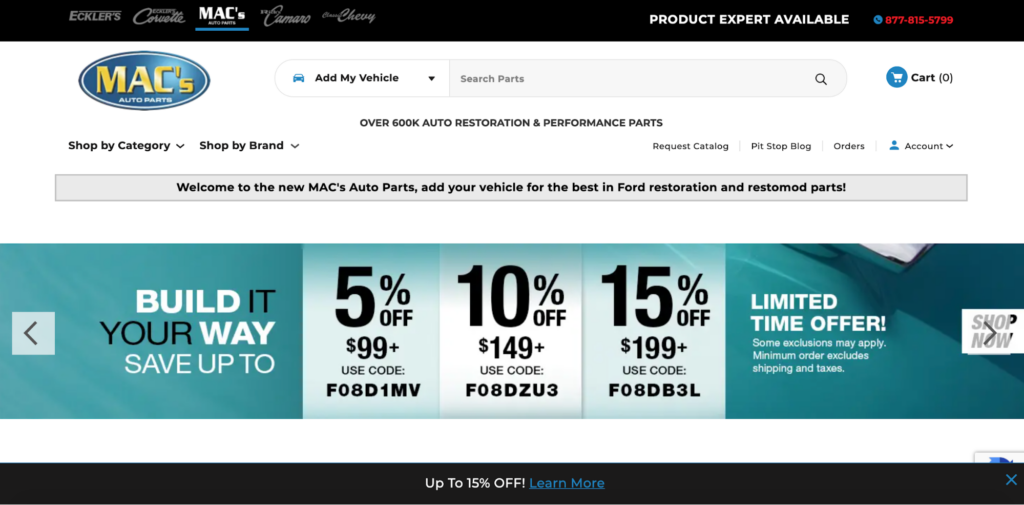Expand the Shop by Category menu
This screenshot has height=505, width=1024.
[126, 146]
